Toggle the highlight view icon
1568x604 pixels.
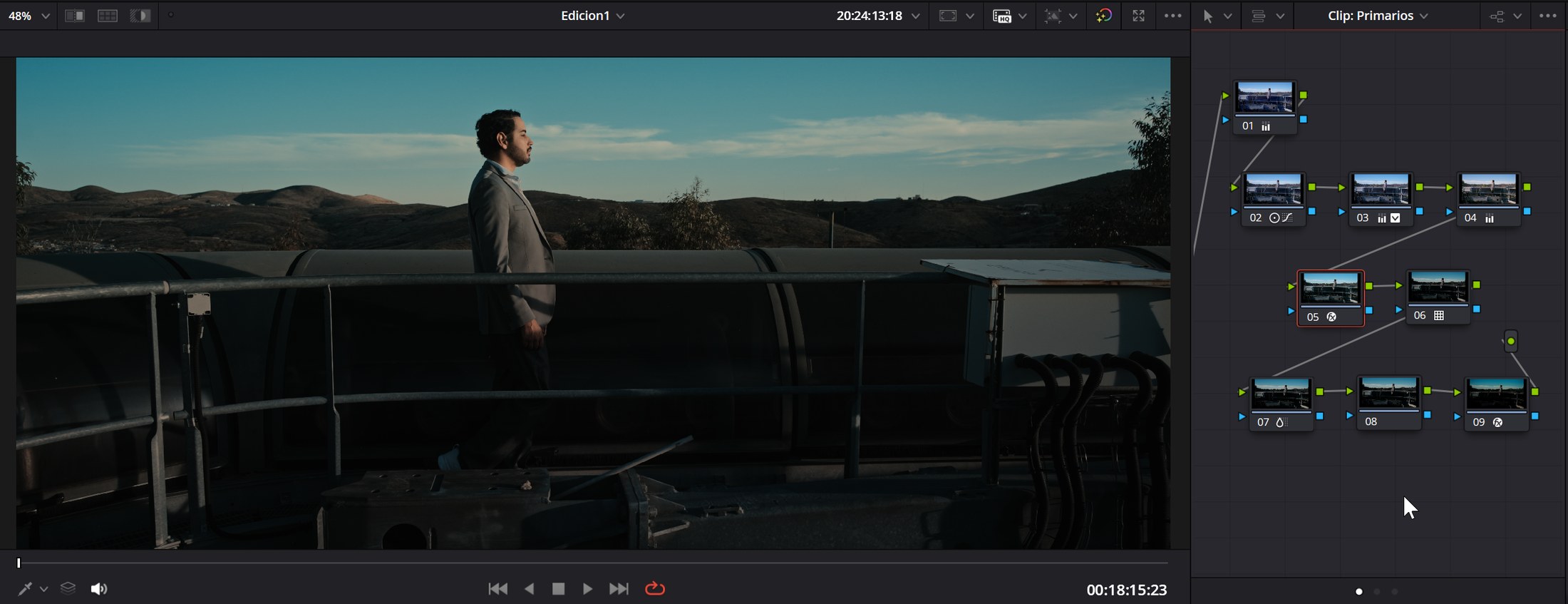[x=140, y=16]
